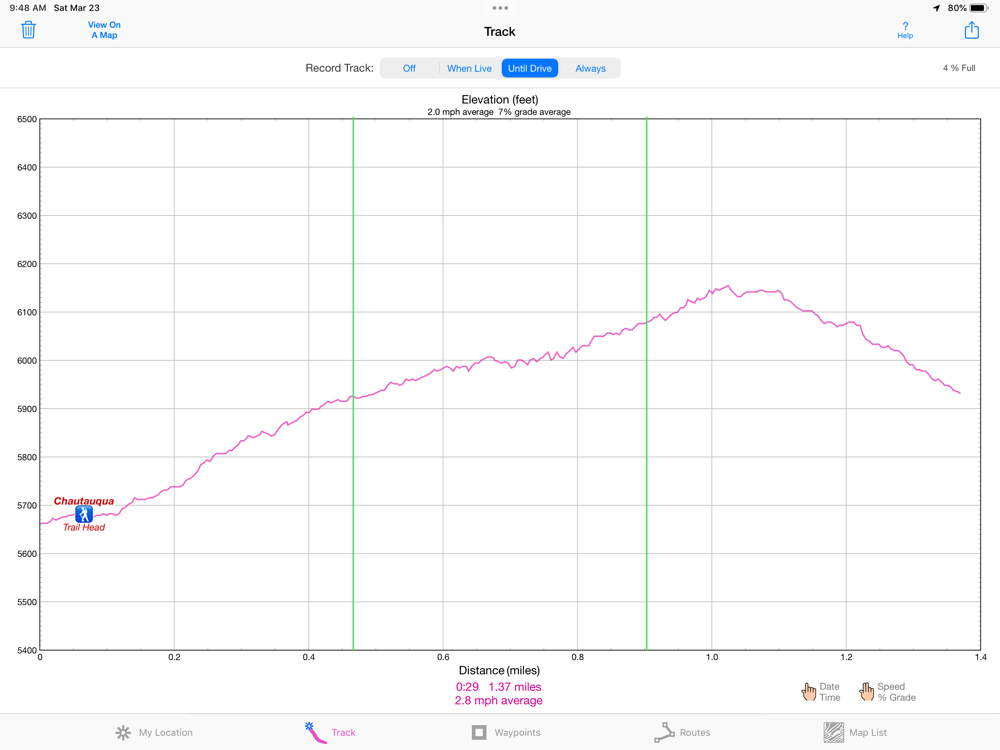Open the Routes tab
This screenshot has height=750, width=1000.
[x=682, y=732]
